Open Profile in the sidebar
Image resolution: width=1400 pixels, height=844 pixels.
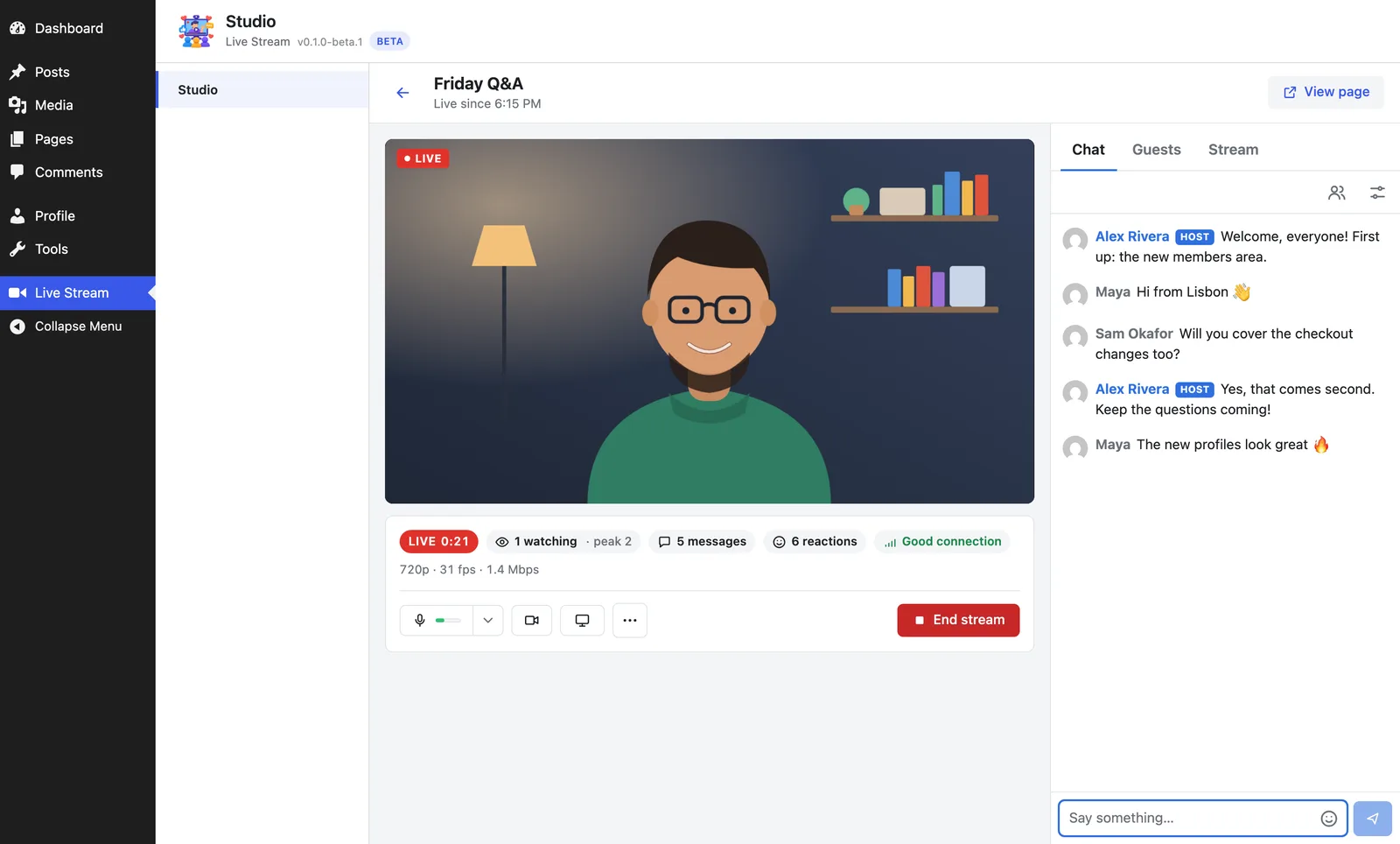pos(77,215)
